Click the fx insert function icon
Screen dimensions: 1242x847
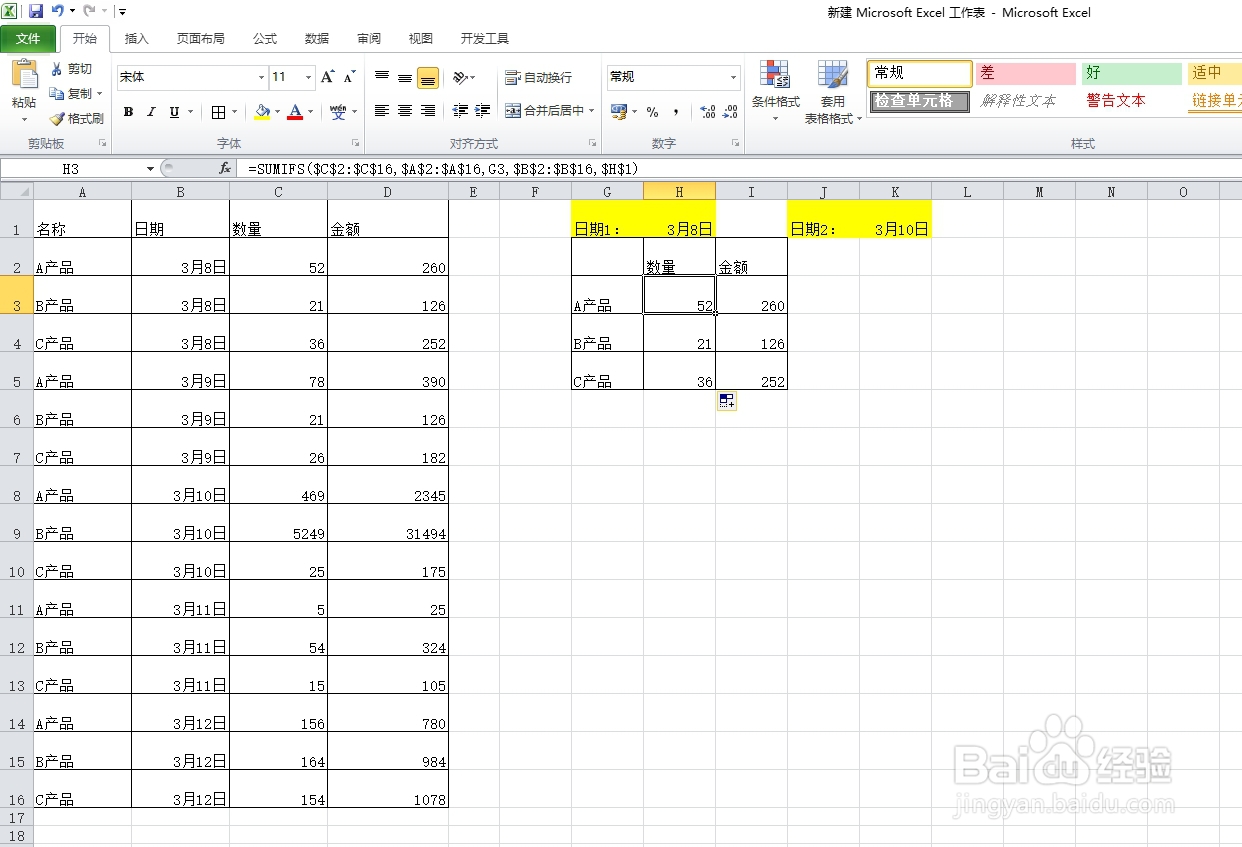click(x=225, y=169)
